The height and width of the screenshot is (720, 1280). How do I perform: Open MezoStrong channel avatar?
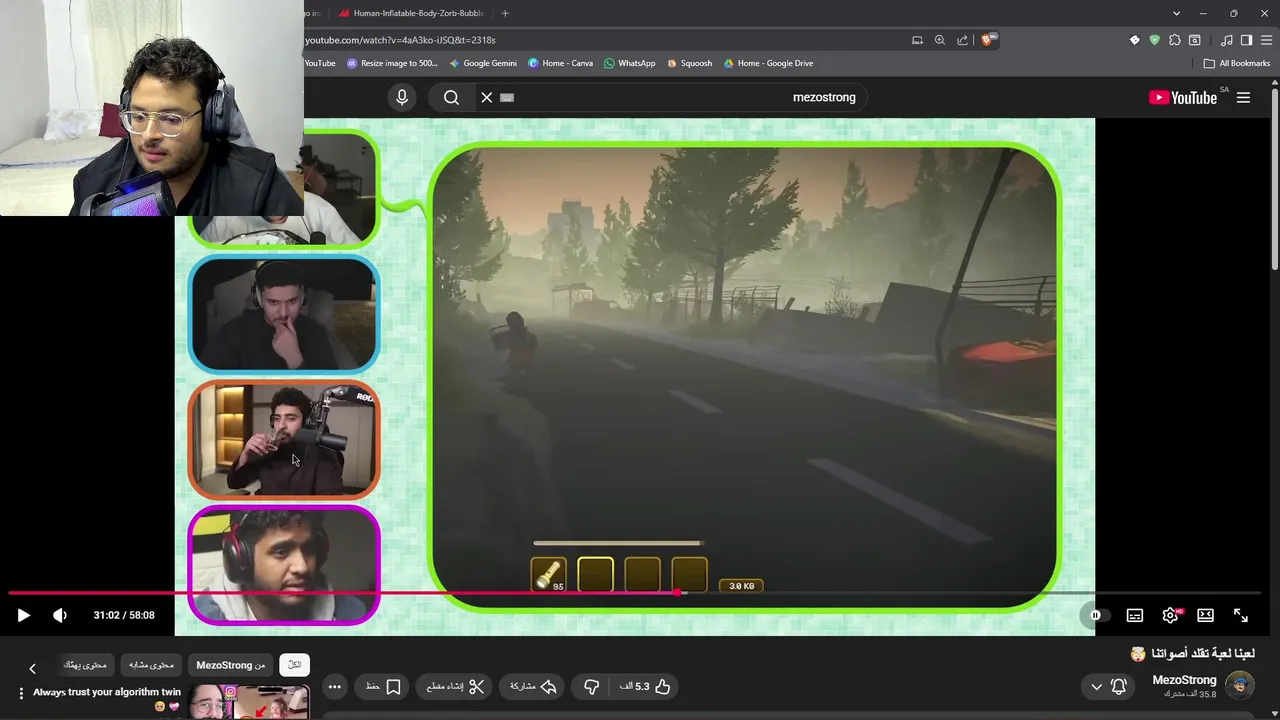point(1240,686)
